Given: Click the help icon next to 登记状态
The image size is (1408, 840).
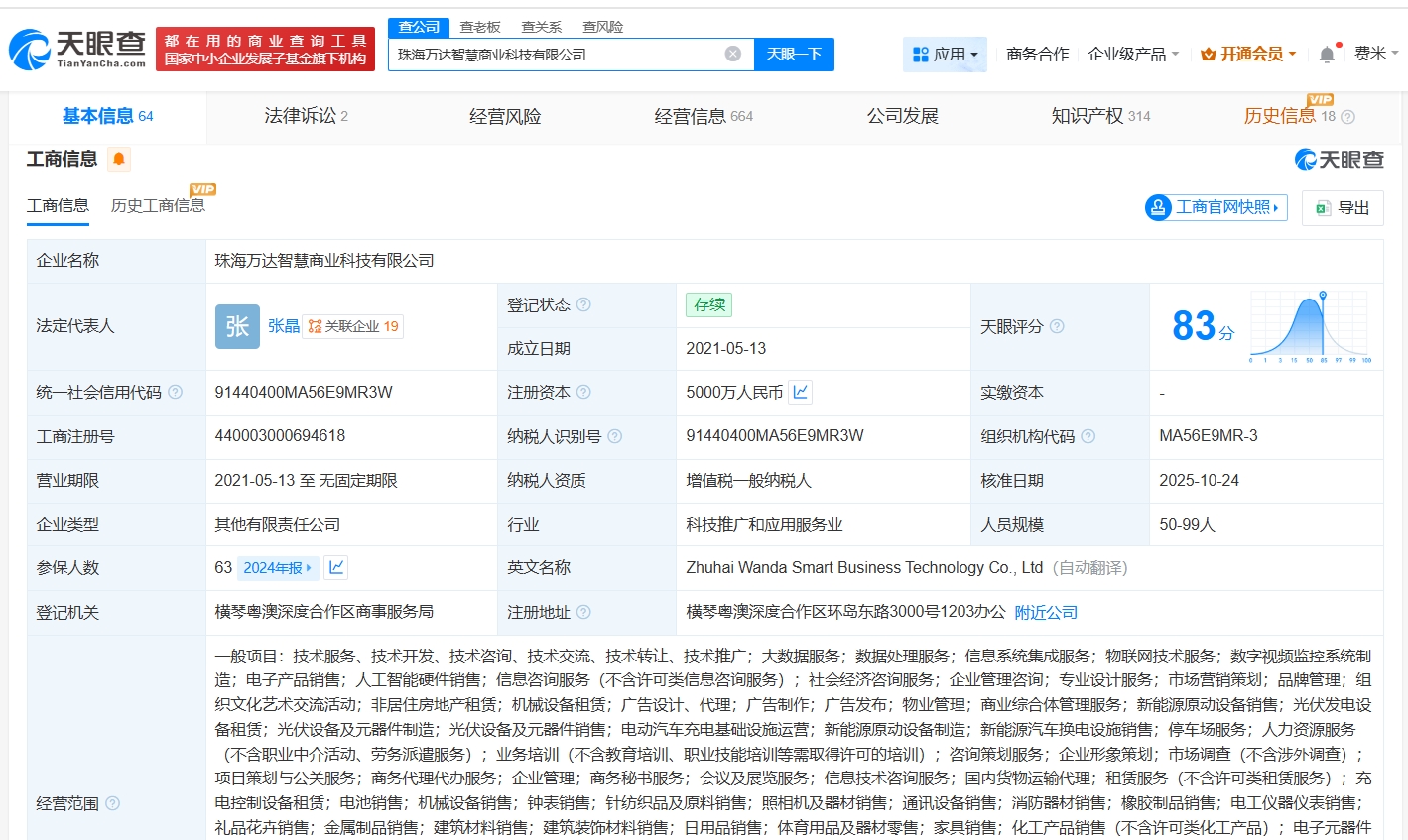Looking at the screenshot, I should click(x=583, y=304).
